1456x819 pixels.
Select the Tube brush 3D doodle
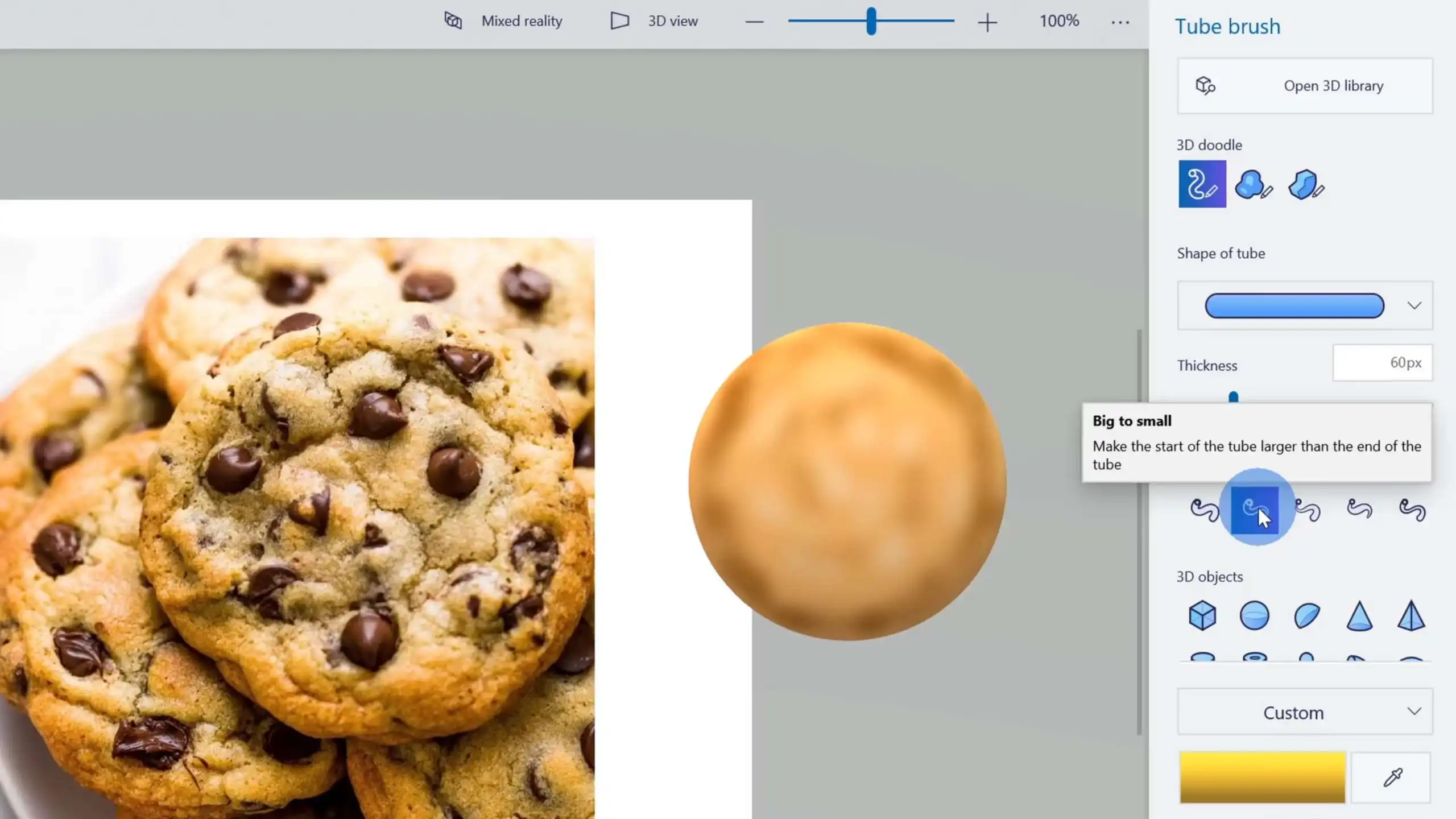(1202, 184)
